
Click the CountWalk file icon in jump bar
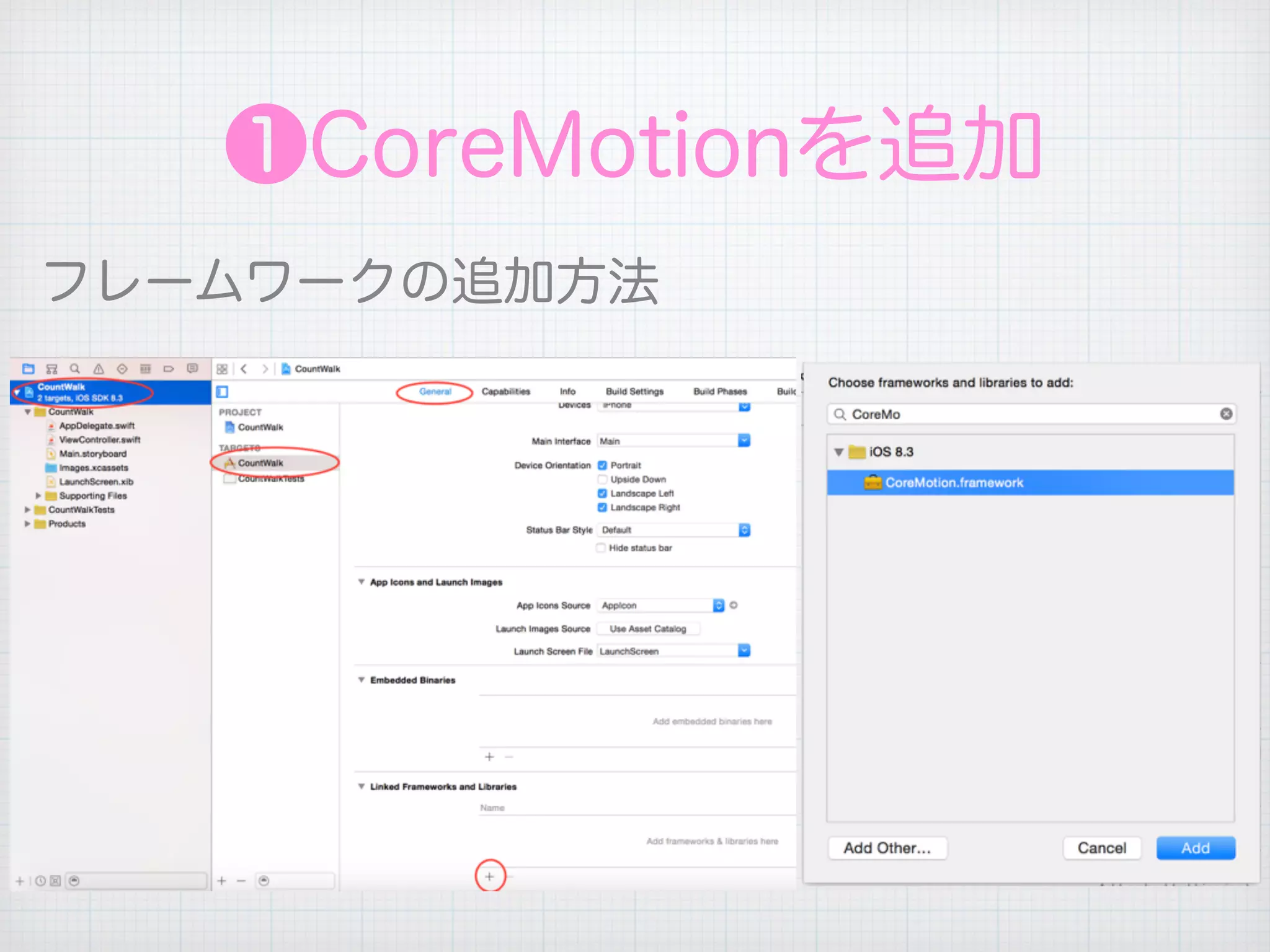click(x=286, y=369)
